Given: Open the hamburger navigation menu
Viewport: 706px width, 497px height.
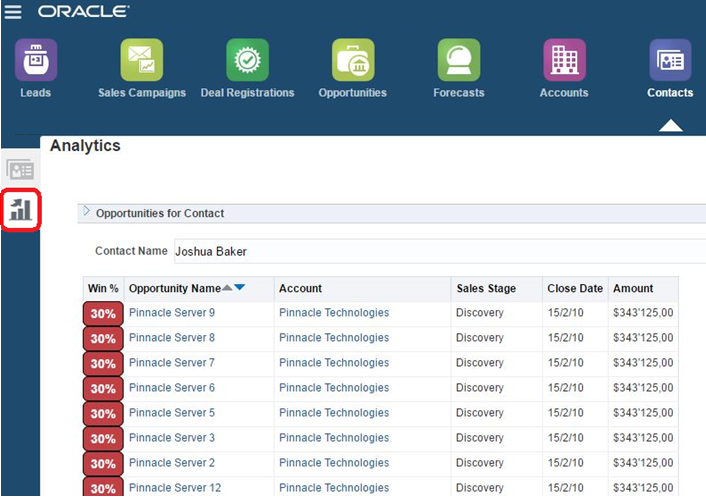Looking at the screenshot, I should coord(13,12).
